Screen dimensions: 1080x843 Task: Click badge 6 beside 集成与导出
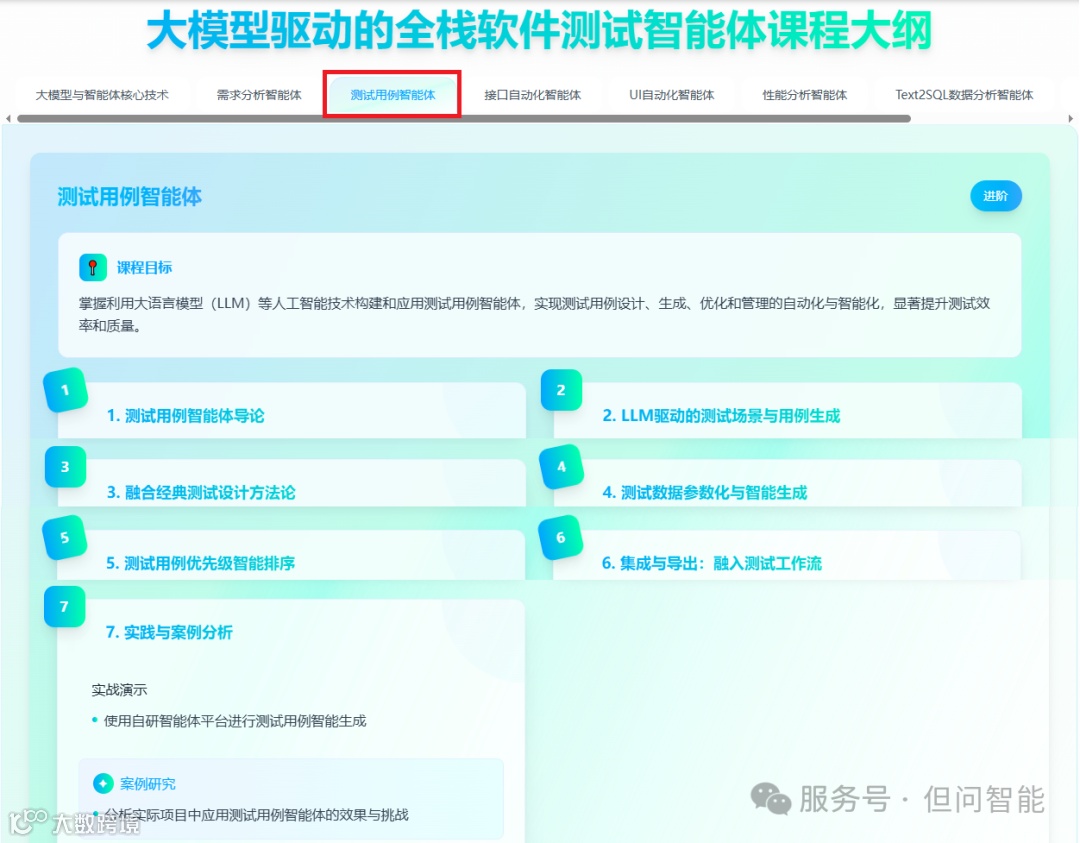[560, 537]
